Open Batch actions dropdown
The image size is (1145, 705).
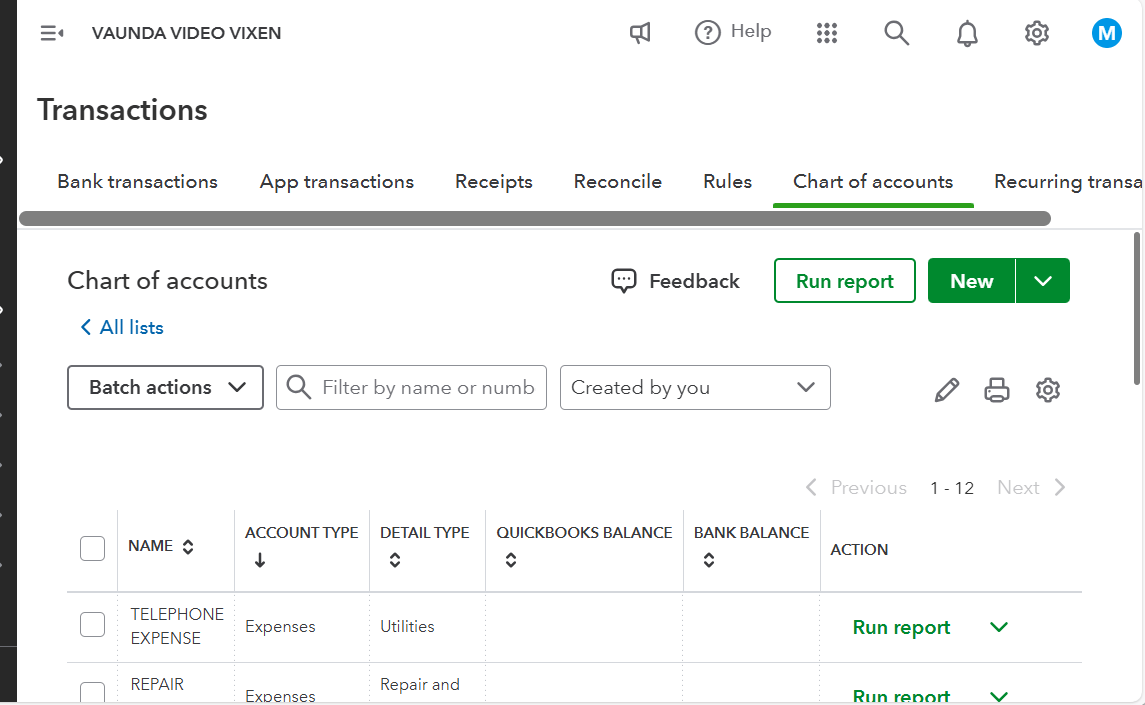166,387
